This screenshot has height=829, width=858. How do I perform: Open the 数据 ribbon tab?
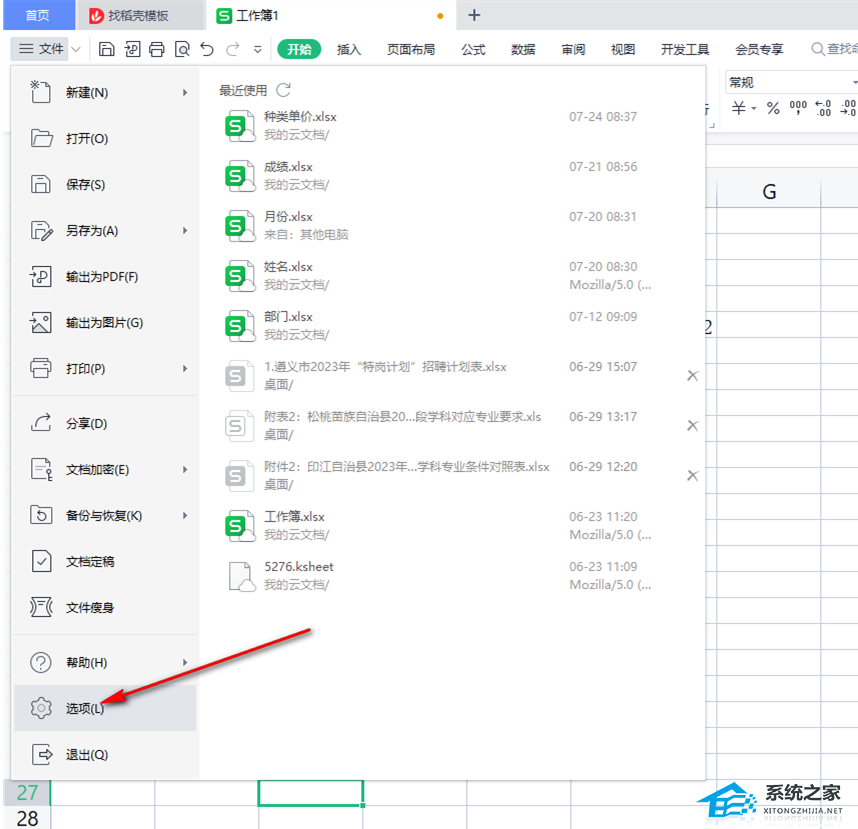point(523,49)
